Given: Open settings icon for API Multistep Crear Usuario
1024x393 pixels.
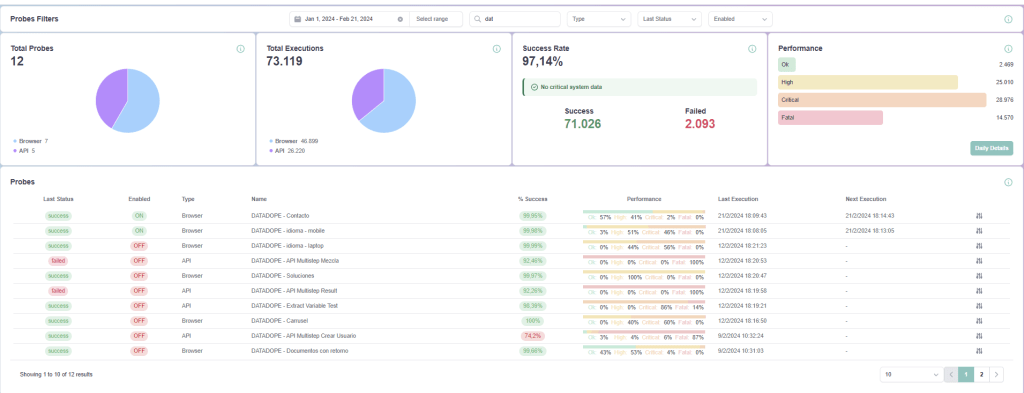Looking at the screenshot, I should coord(978,336).
